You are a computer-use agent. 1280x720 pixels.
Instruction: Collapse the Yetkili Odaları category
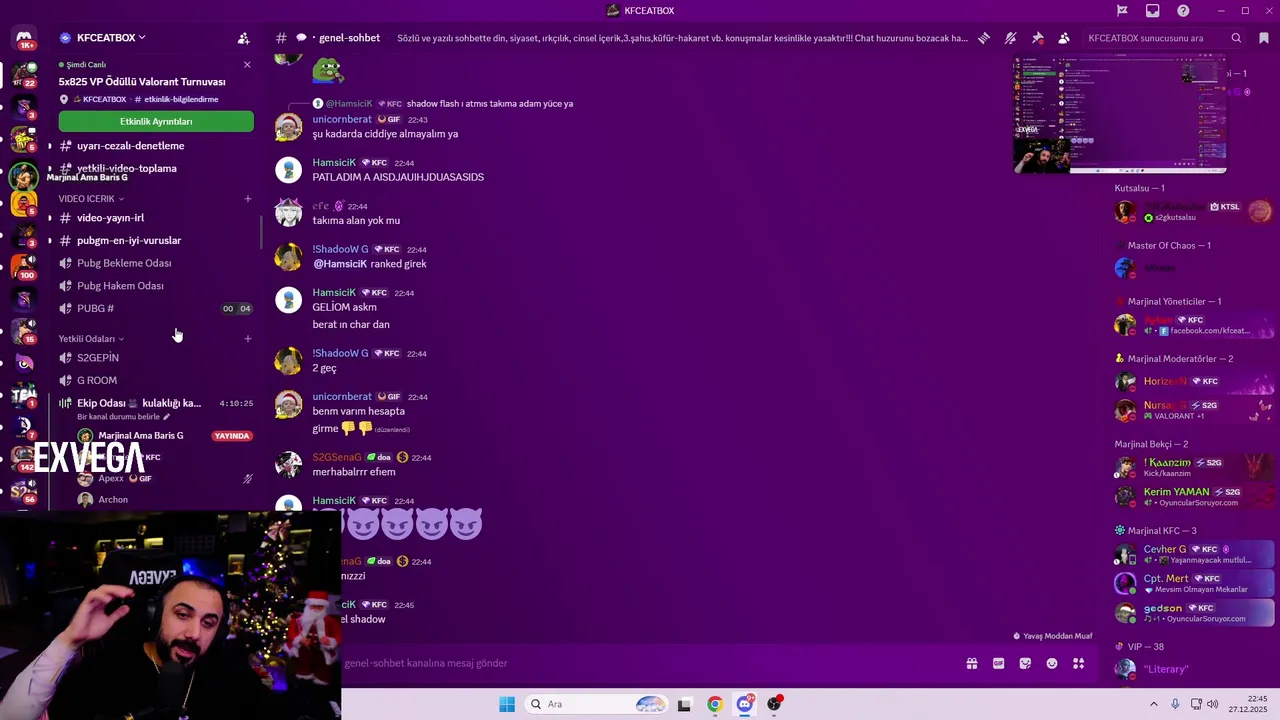click(x=91, y=339)
